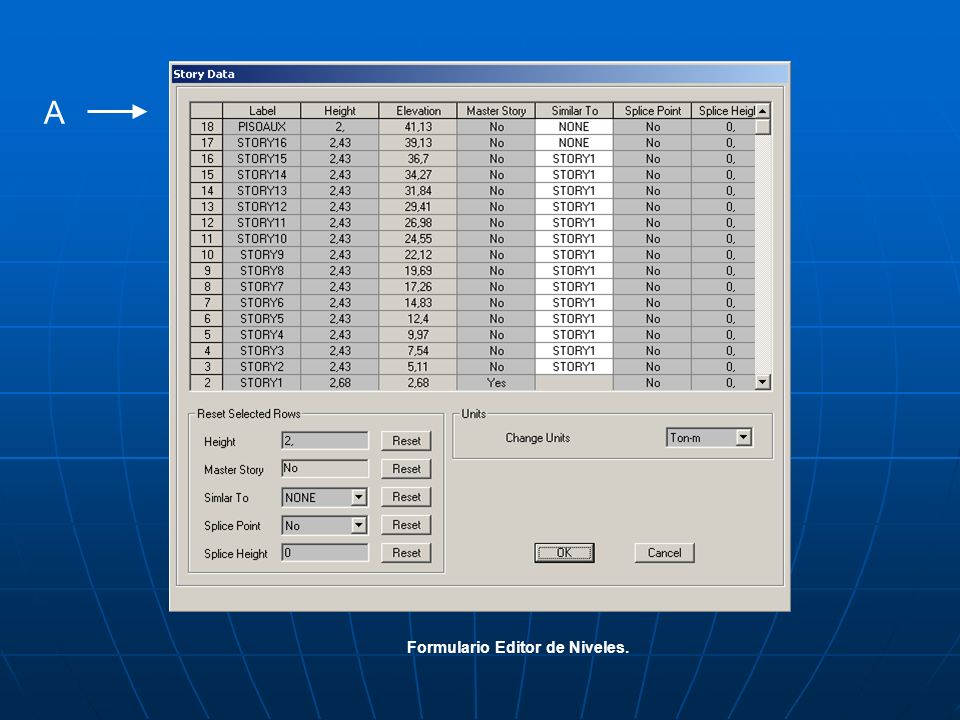Select row number 10
960x720 pixels.
[207, 255]
